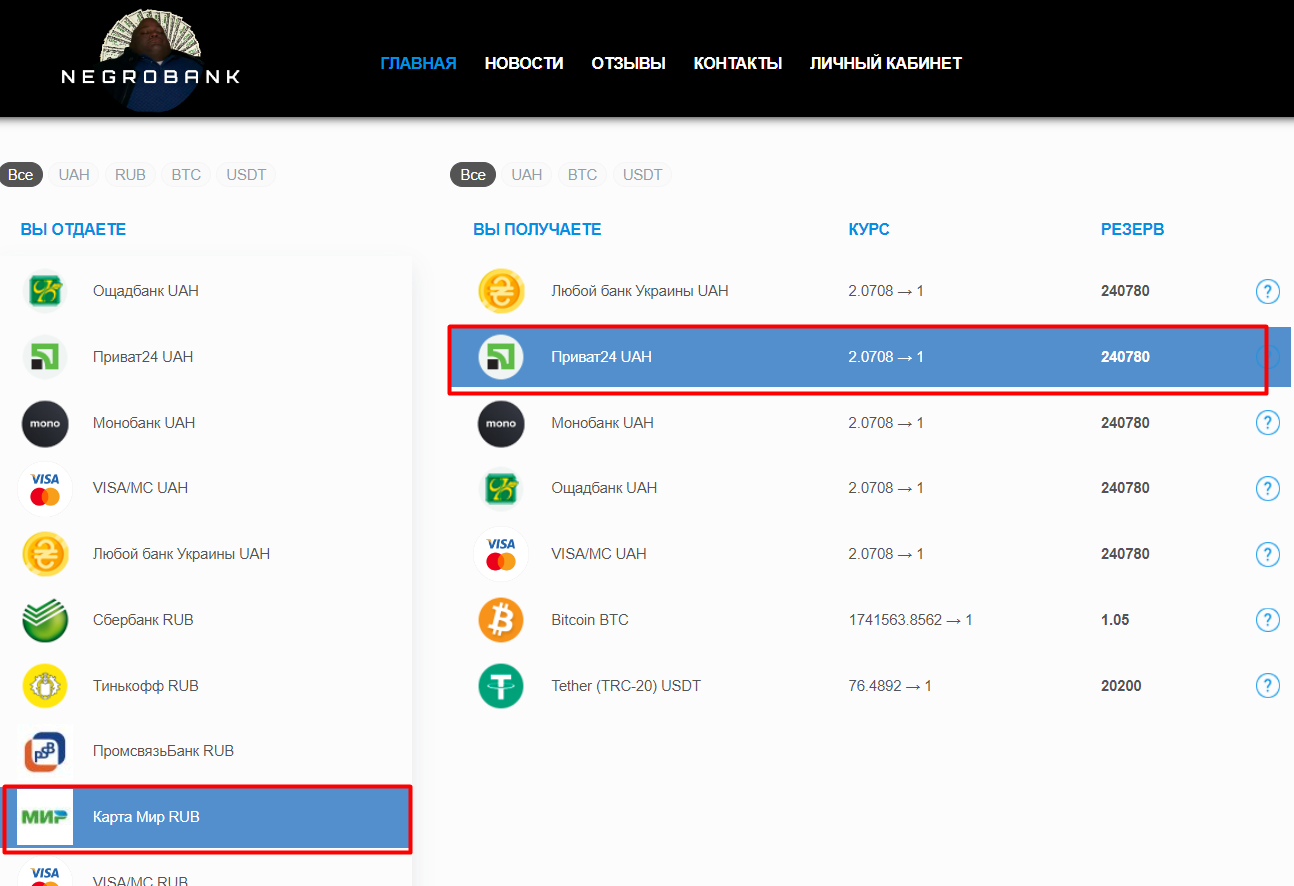Open help icon for Любой банк Украины row

[x=1267, y=291]
